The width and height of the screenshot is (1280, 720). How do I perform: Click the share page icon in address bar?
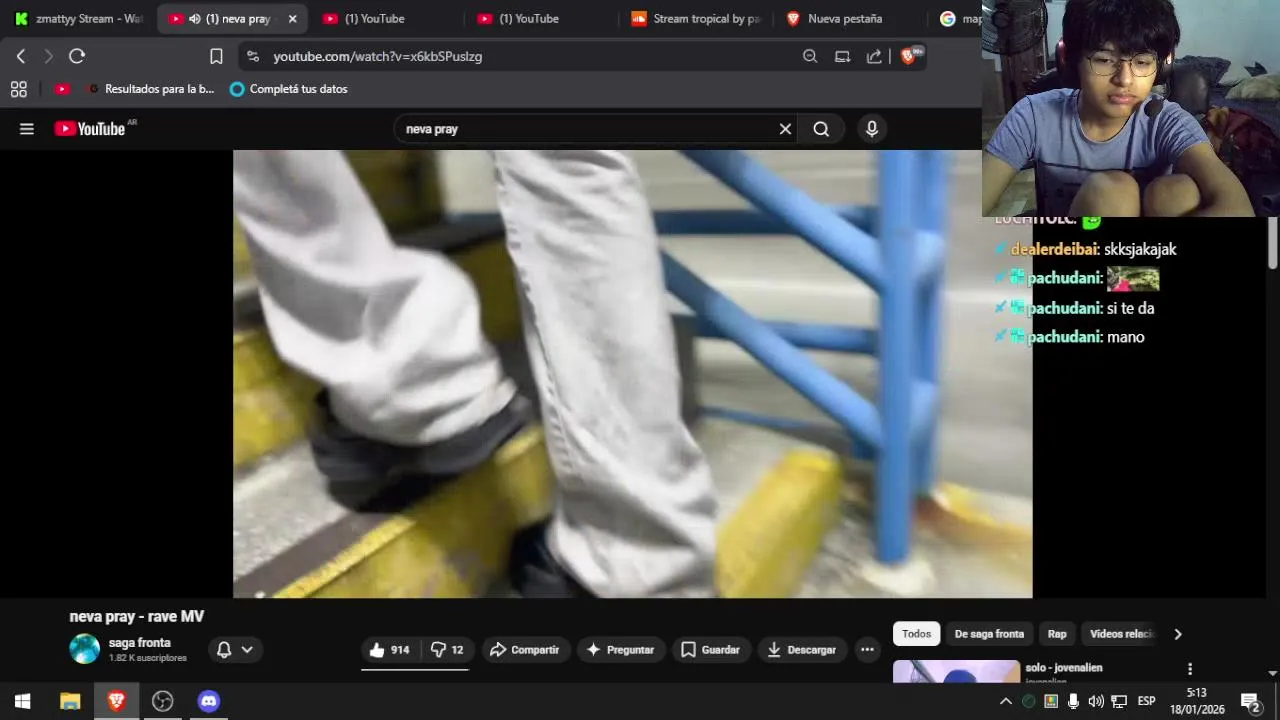(x=874, y=56)
